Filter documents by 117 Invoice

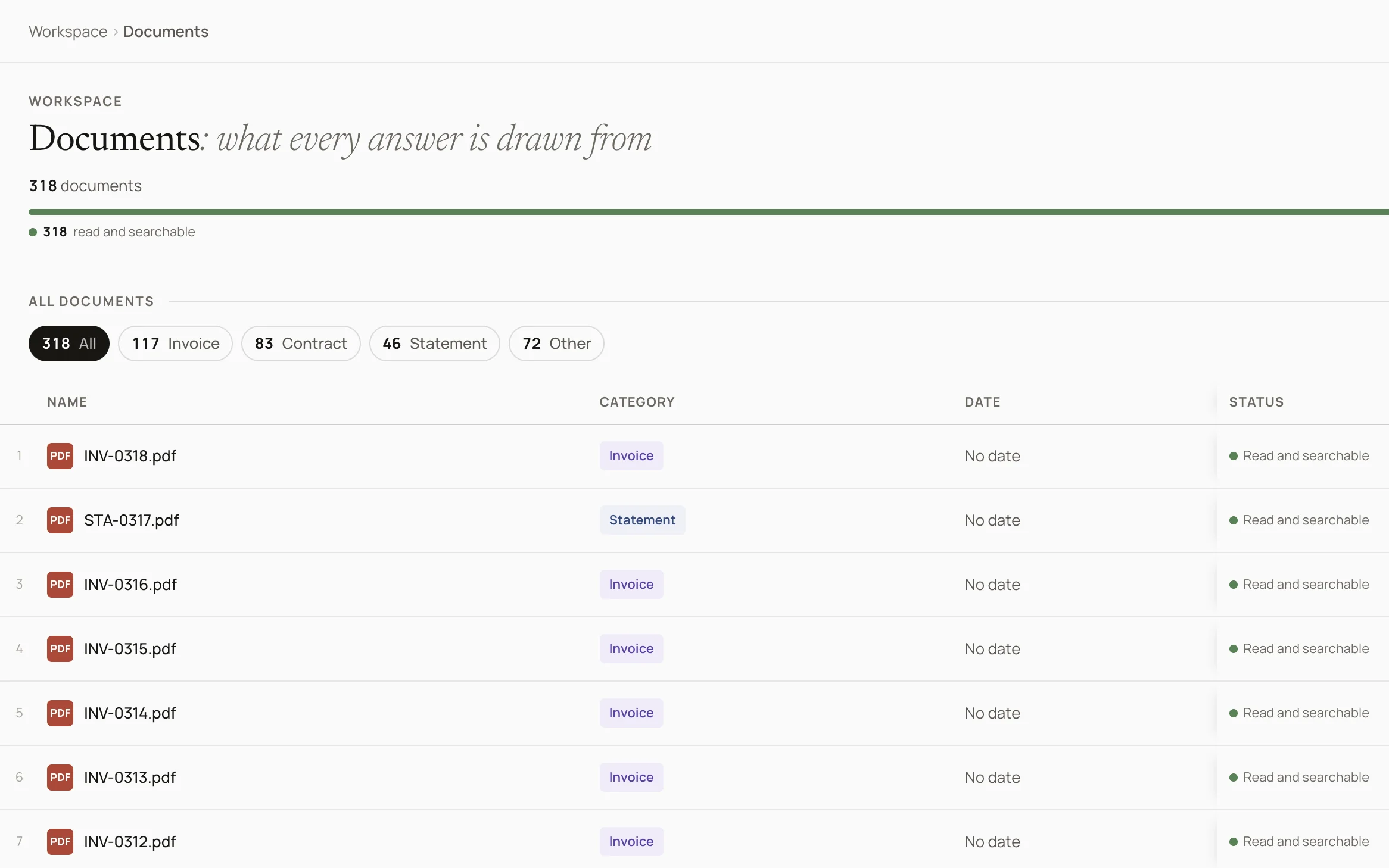[176, 344]
